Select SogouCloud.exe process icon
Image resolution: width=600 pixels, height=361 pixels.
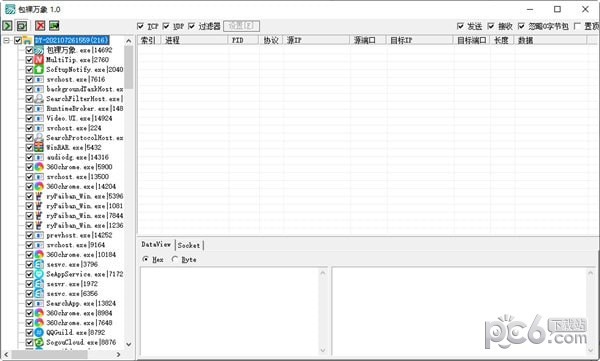(39, 342)
